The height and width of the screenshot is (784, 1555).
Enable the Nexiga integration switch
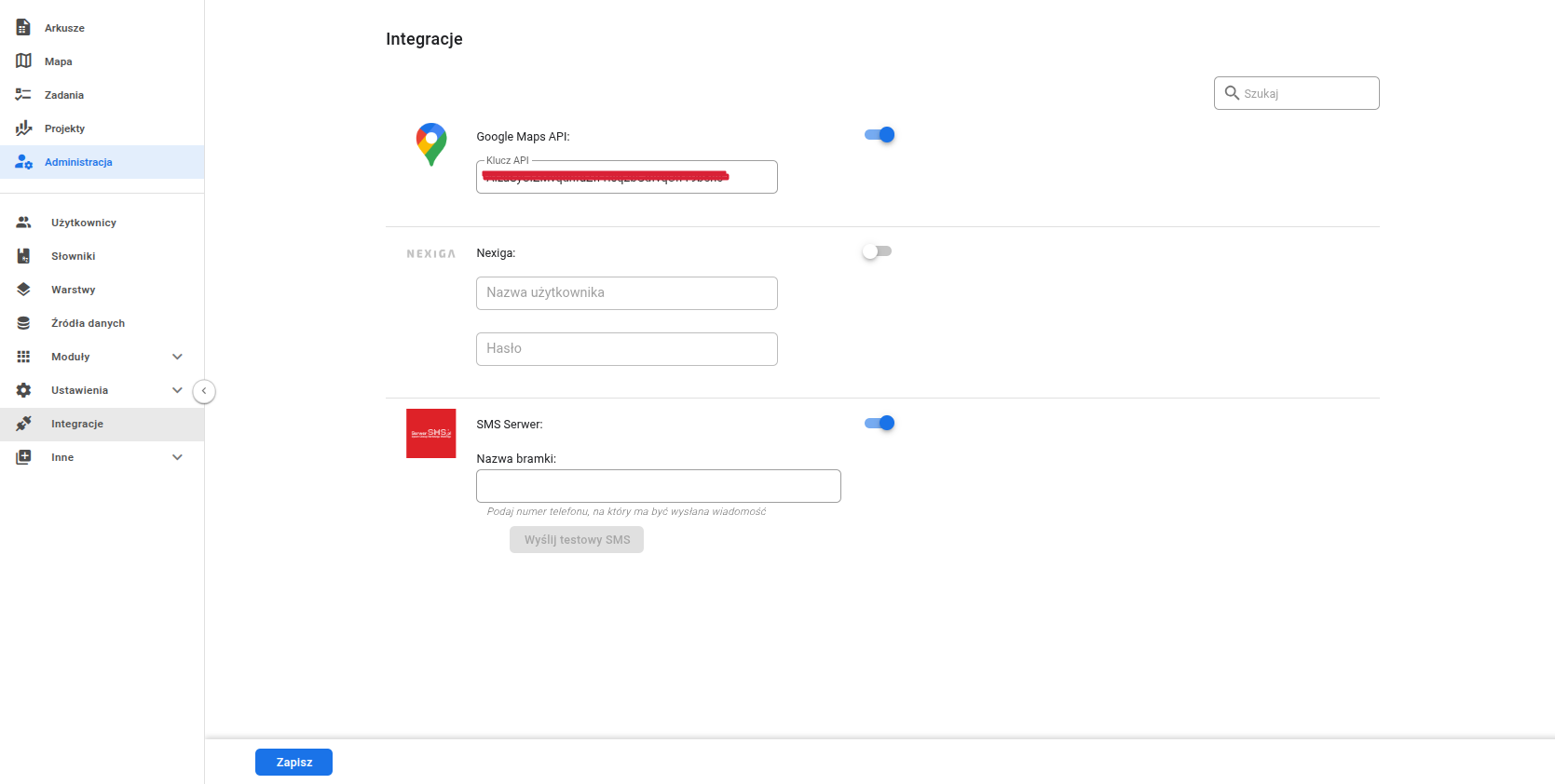877,251
